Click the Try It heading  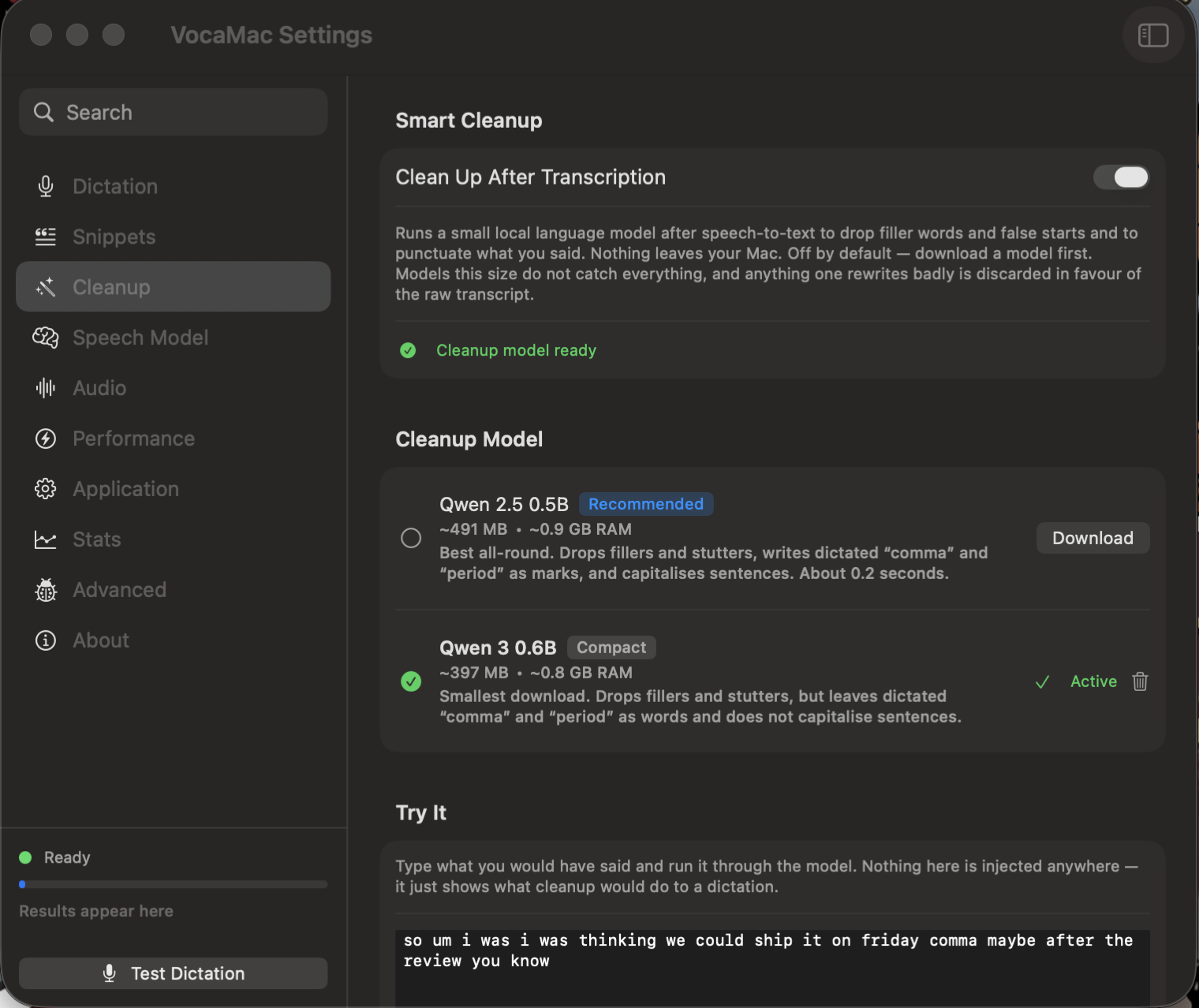[x=421, y=813]
